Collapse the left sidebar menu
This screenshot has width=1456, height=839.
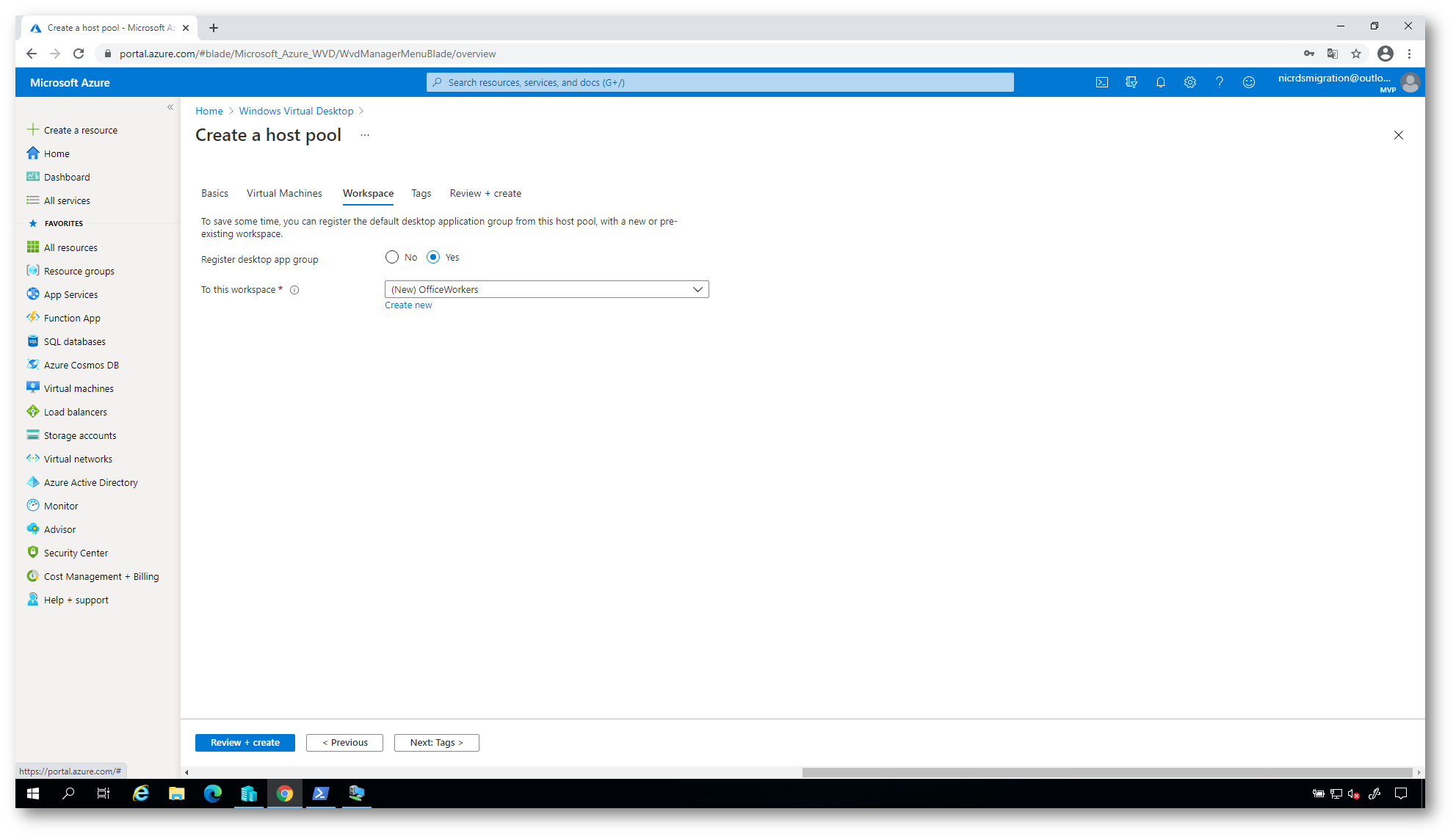point(170,107)
